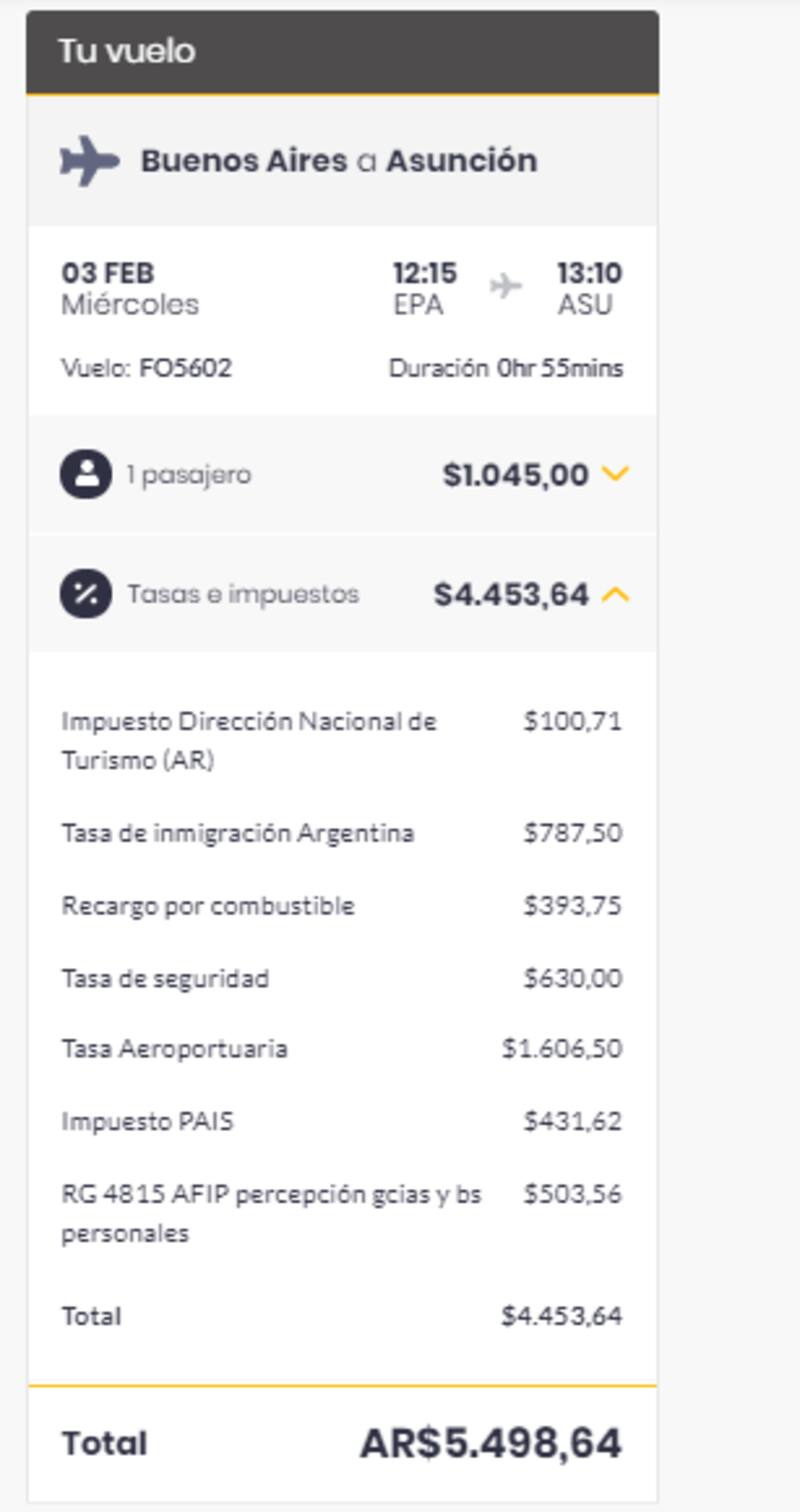Expand the 1 pasajero price breakdown chevron

tap(616, 474)
